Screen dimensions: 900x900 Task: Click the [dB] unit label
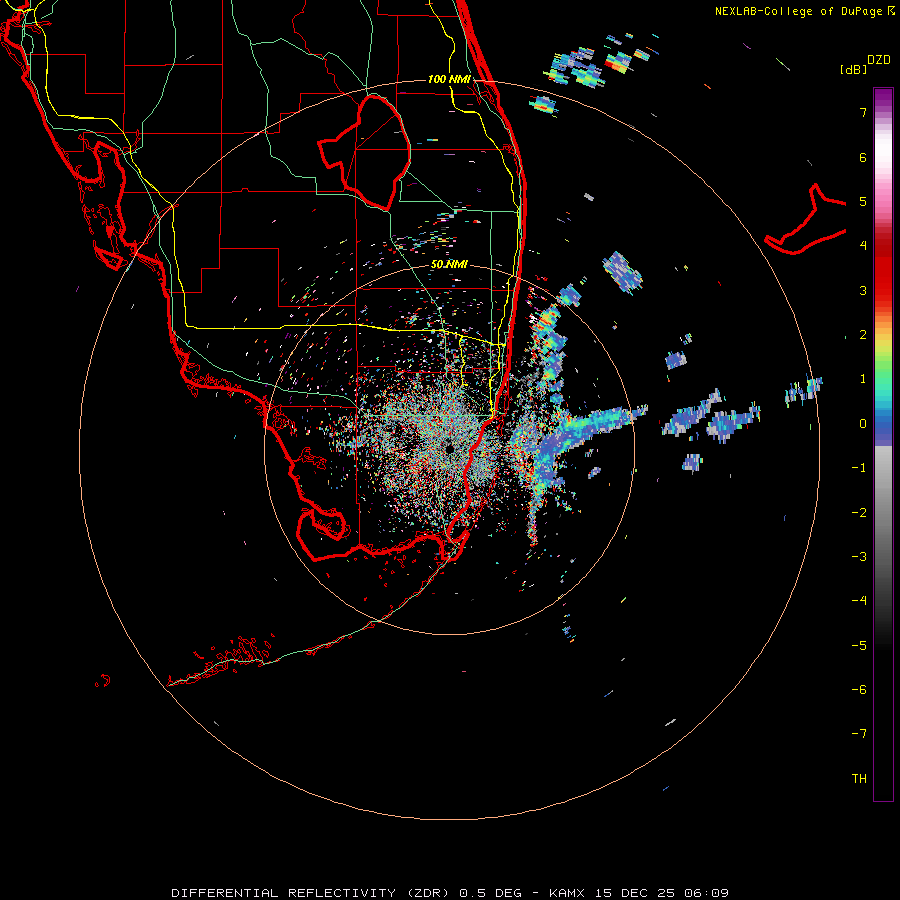[x=854, y=69]
